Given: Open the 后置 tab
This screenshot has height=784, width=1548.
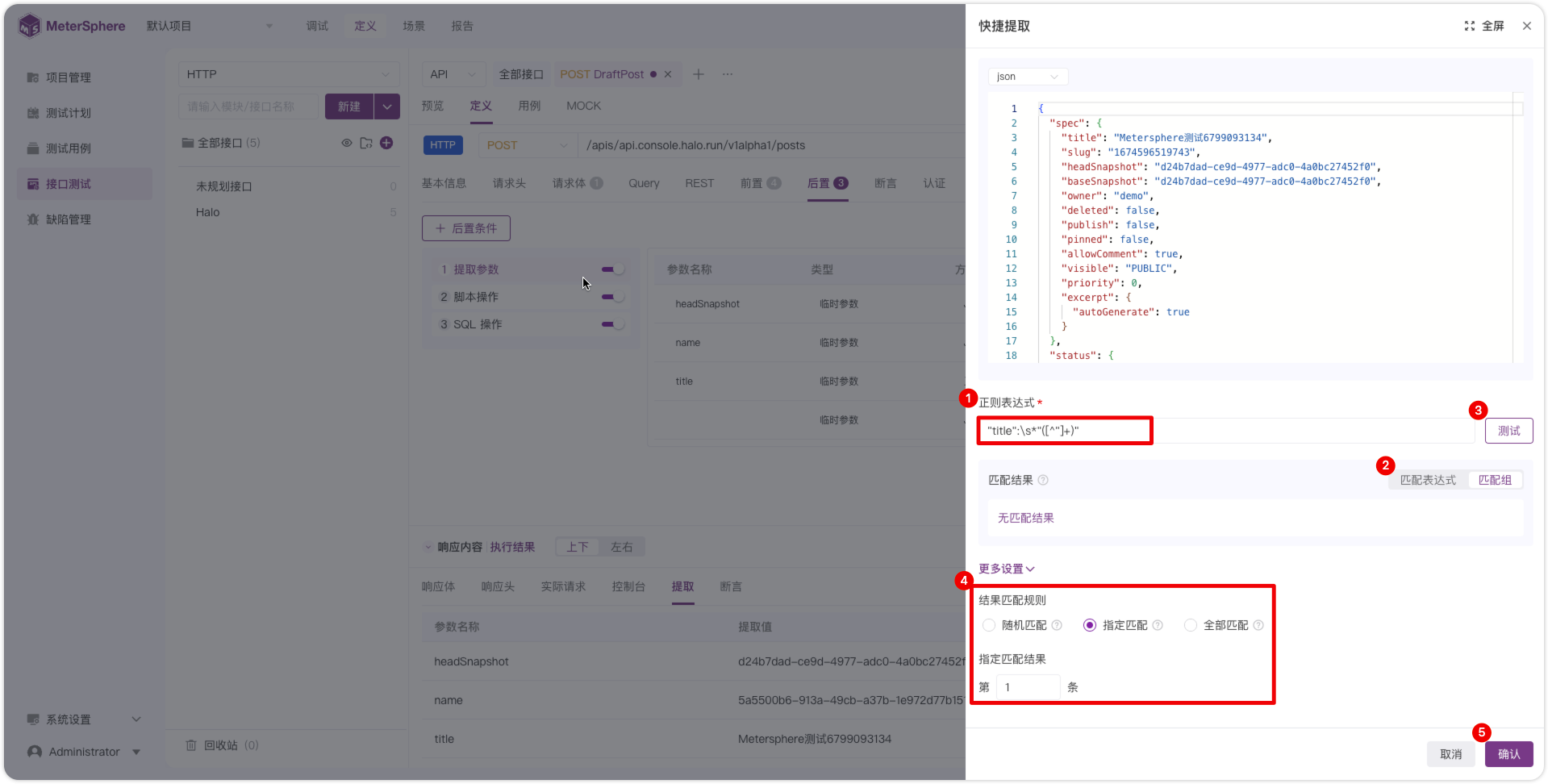Looking at the screenshot, I should (x=827, y=183).
